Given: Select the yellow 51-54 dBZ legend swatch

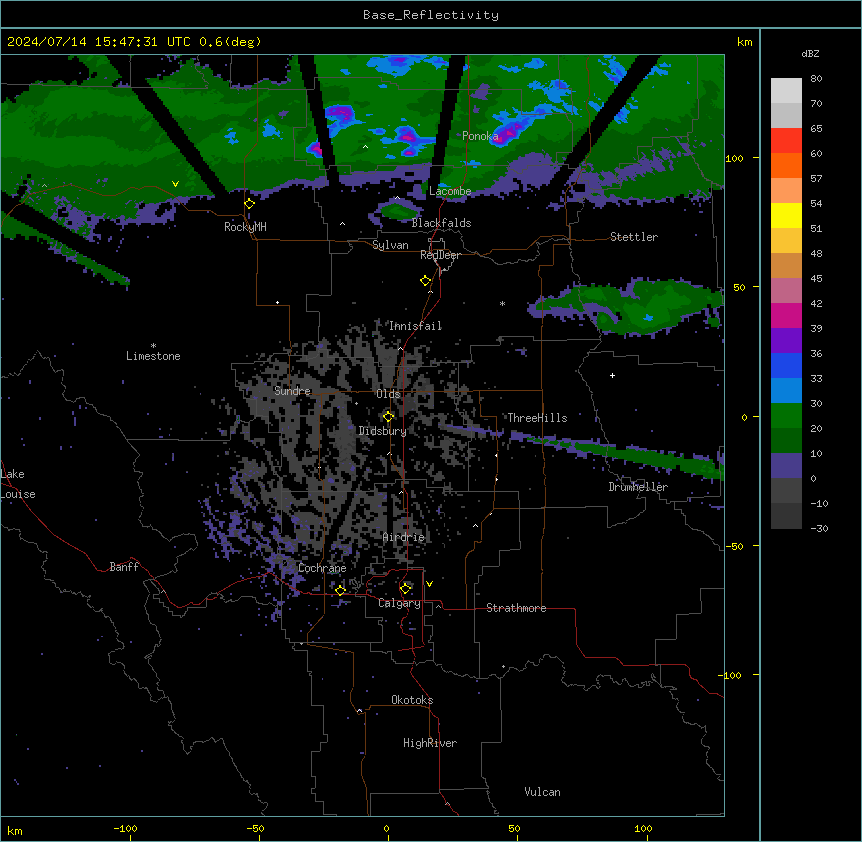Looking at the screenshot, I should click(x=786, y=216).
